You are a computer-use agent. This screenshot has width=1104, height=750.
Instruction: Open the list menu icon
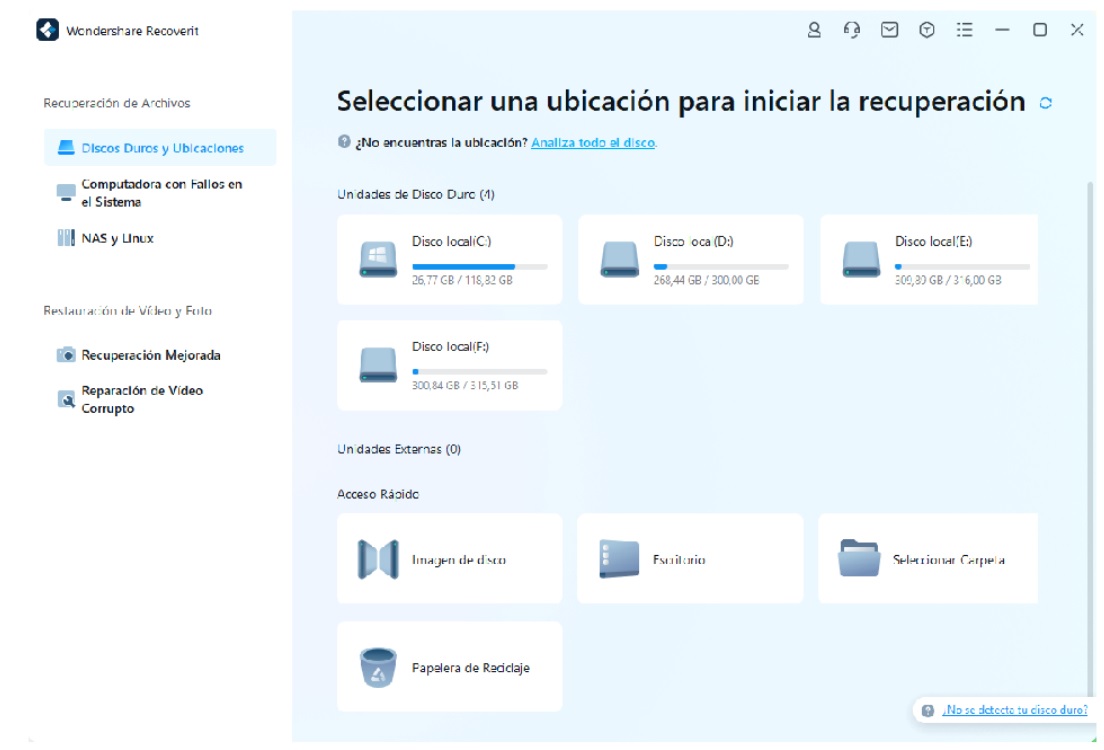(x=964, y=30)
